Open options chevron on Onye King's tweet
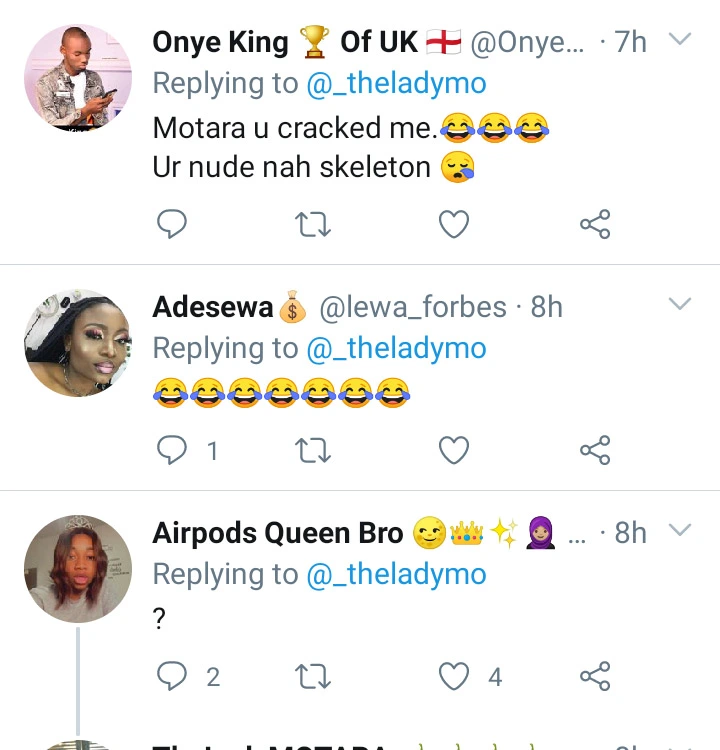 point(679,41)
